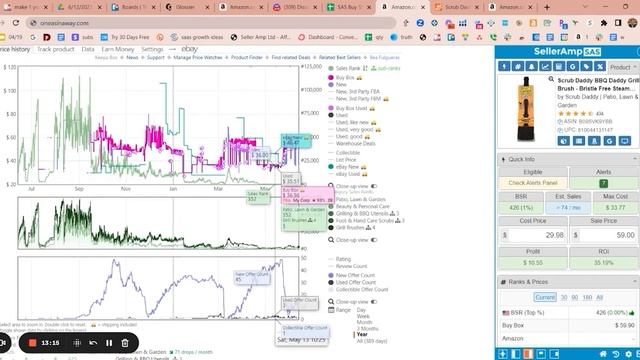Screen dimensions: 640x360
Task: Select the All ranks period
Action: point(599,297)
